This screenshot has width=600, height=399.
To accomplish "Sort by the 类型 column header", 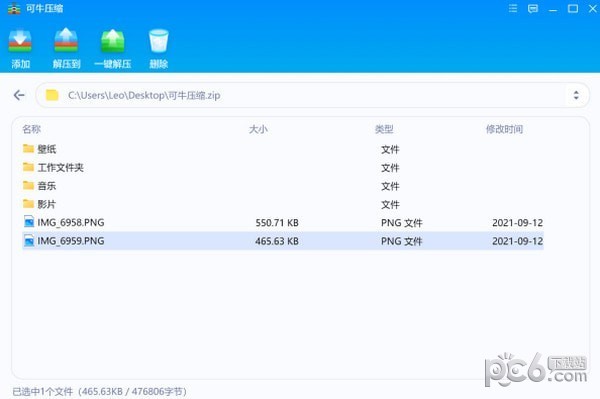I will coord(384,129).
